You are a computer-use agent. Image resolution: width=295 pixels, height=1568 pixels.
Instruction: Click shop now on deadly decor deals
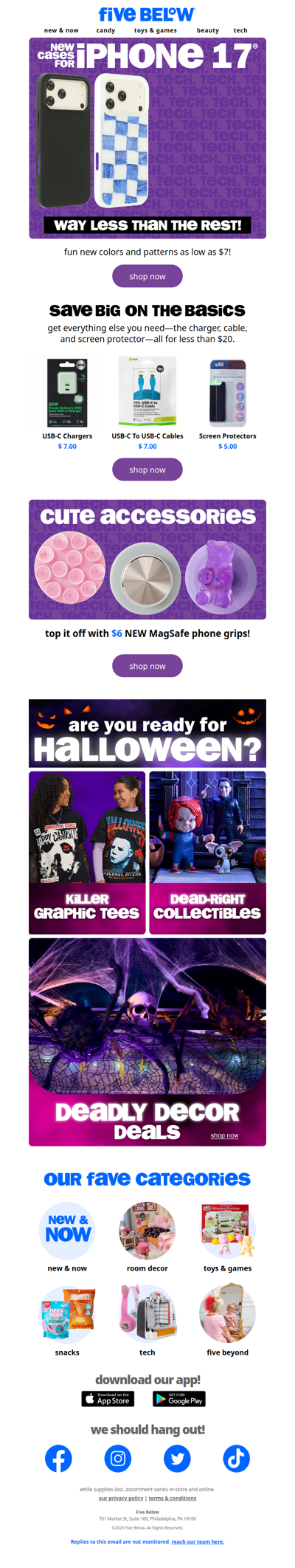pos(224,1135)
